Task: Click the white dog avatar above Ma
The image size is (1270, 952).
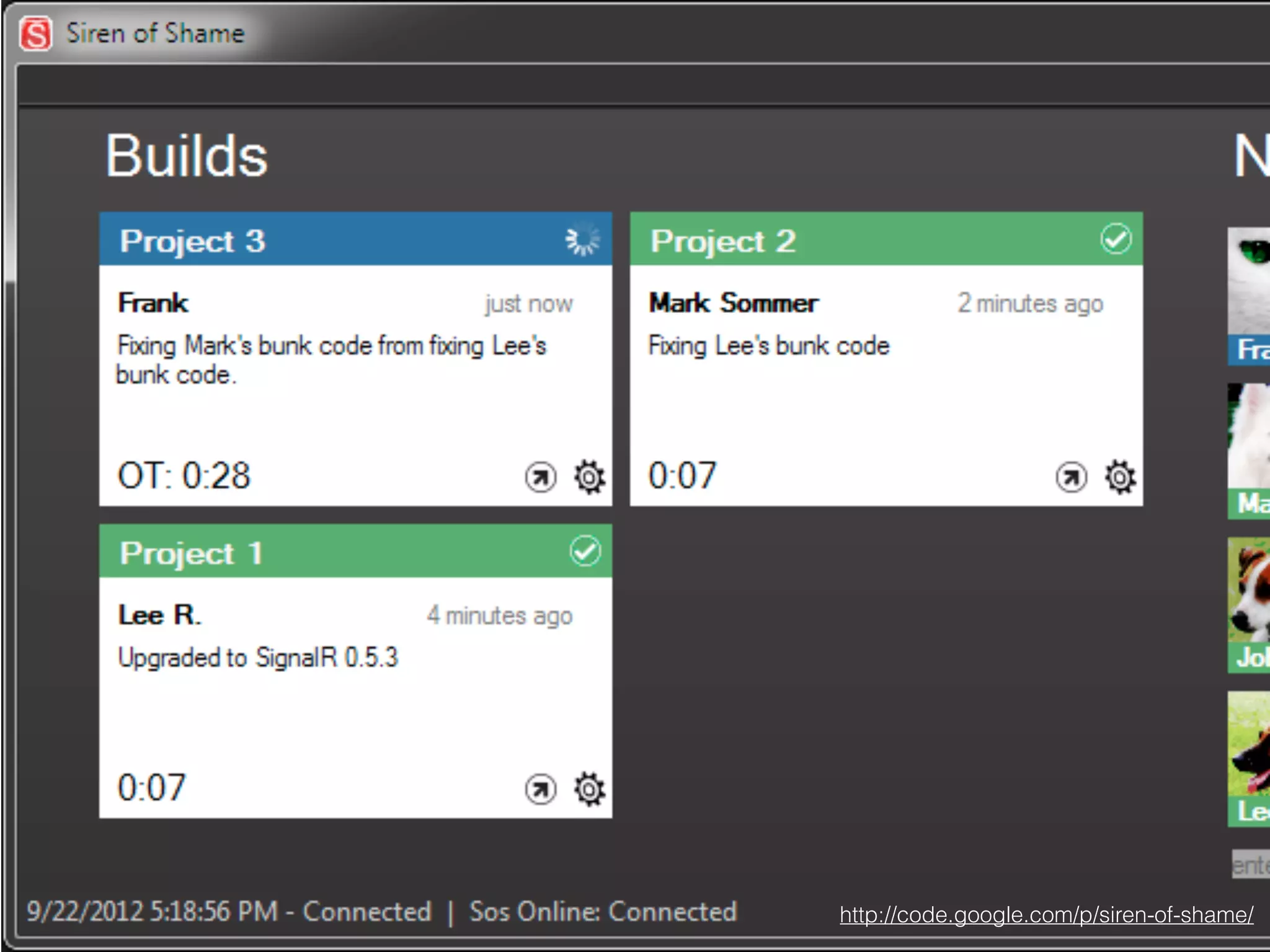Action: pos(1249,436)
